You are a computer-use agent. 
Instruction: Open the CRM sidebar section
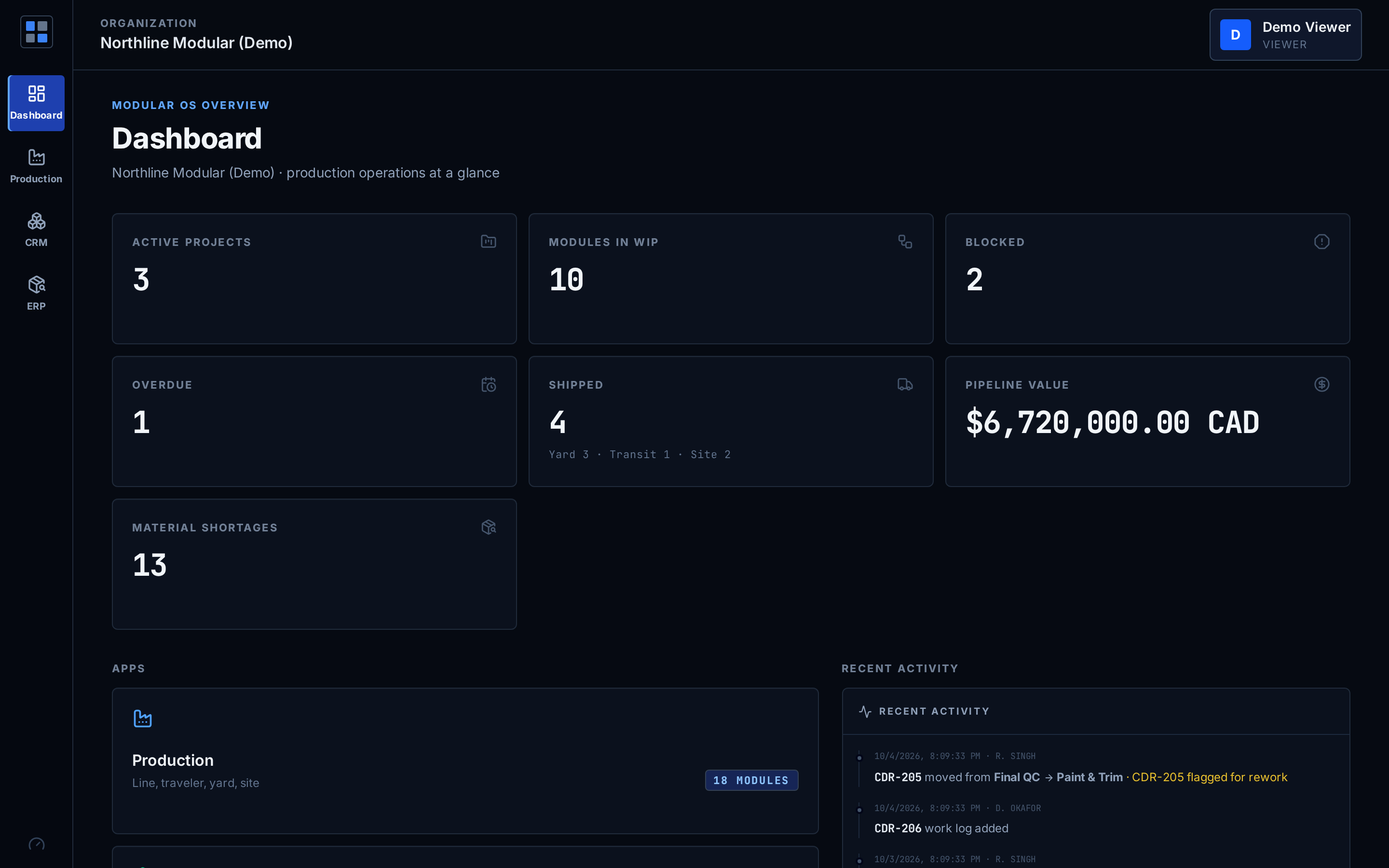point(36,230)
